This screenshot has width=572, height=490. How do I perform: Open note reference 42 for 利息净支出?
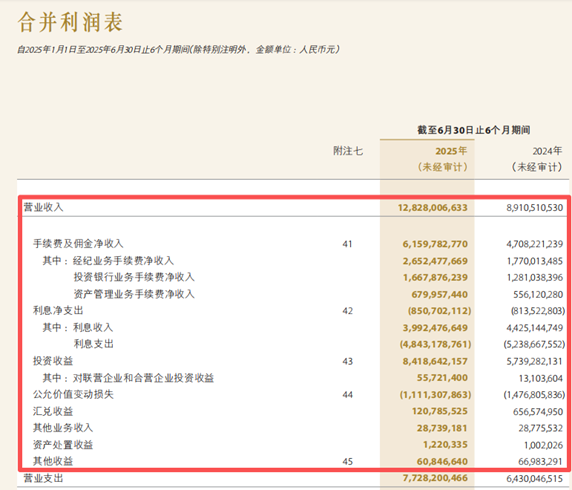tap(348, 311)
